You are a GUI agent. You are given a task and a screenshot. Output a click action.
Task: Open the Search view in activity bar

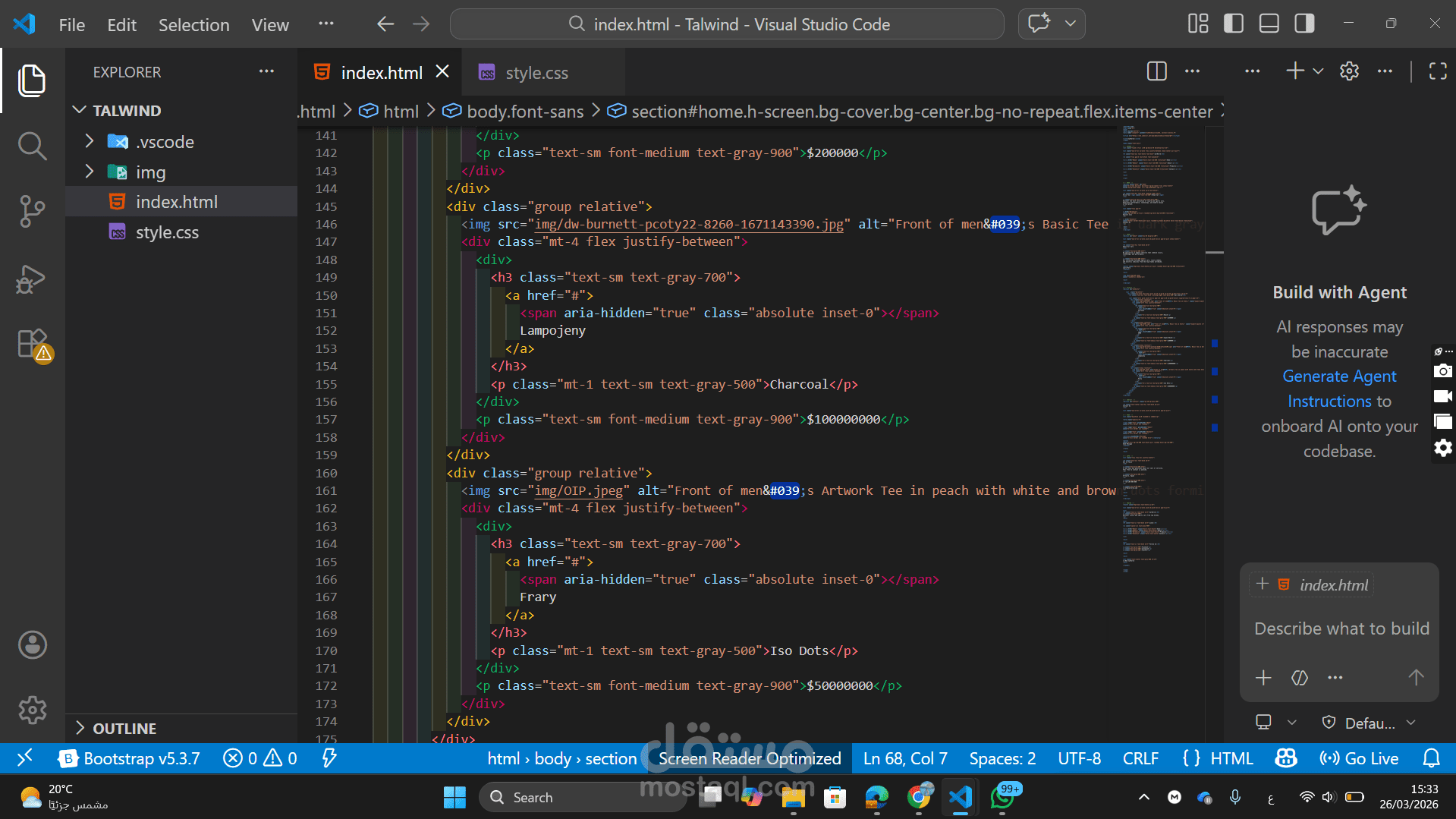pos(32,145)
